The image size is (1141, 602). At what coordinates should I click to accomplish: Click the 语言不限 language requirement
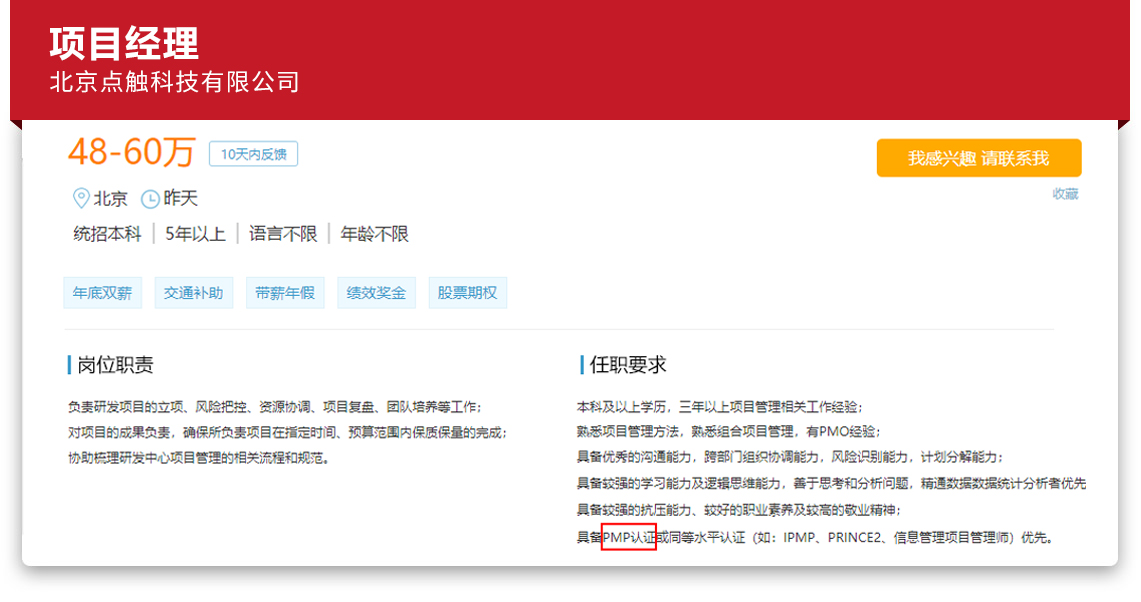tap(283, 234)
